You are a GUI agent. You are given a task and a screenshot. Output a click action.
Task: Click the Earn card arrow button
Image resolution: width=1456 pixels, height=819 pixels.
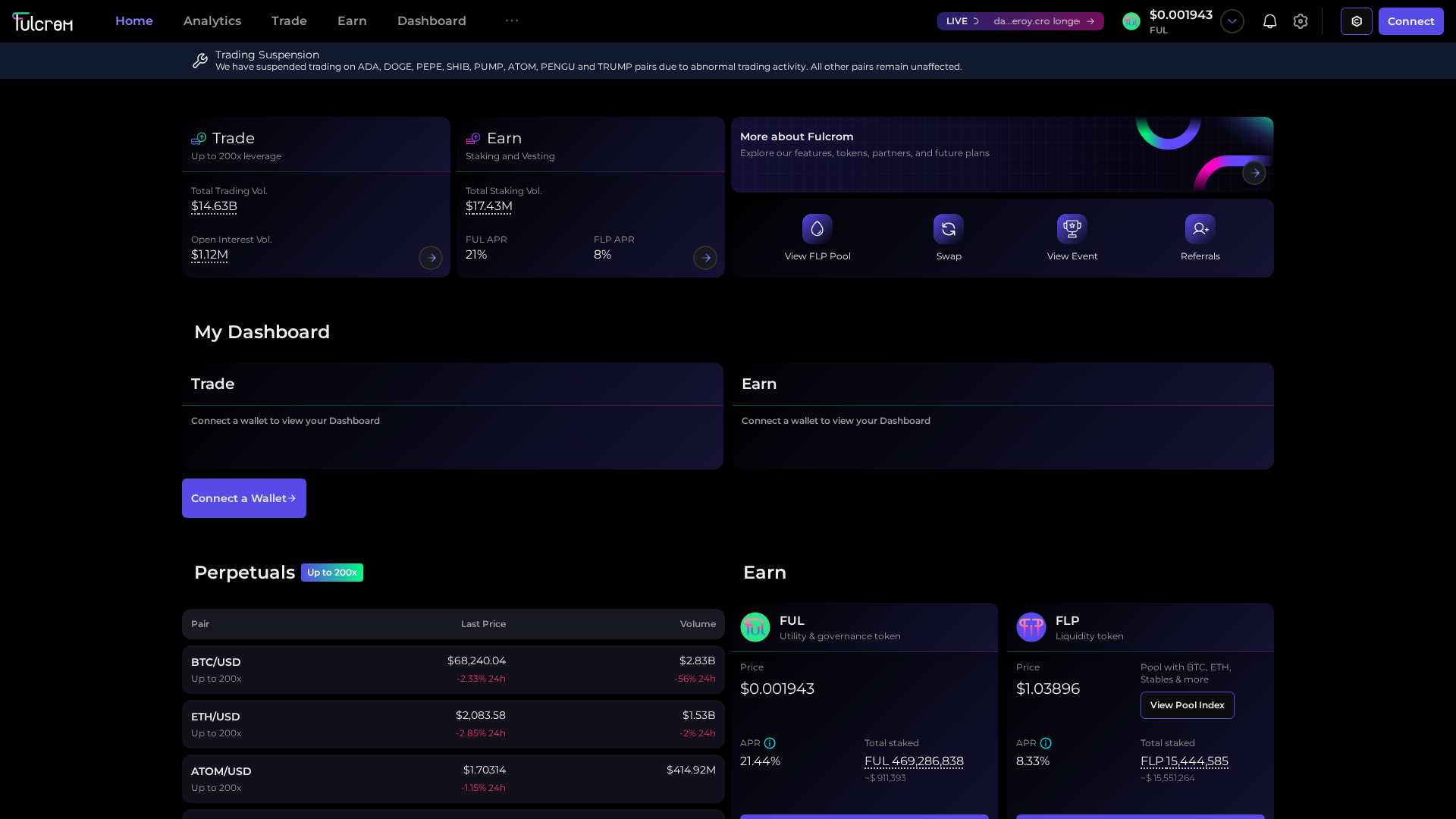704,258
